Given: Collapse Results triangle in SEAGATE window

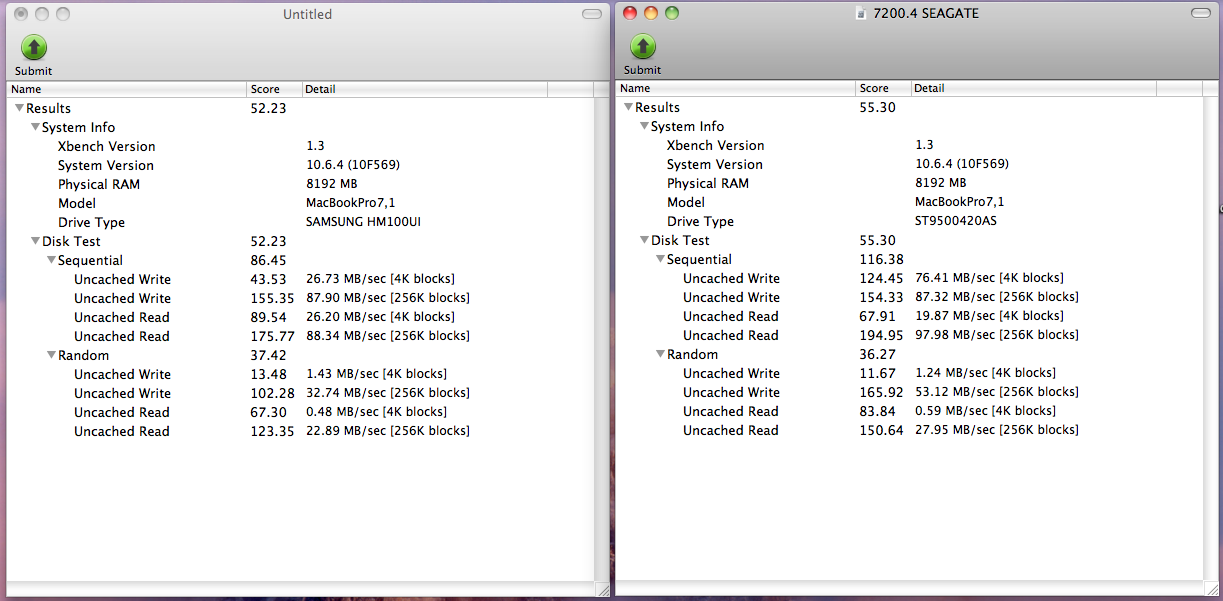Looking at the screenshot, I should [x=628, y=107].
